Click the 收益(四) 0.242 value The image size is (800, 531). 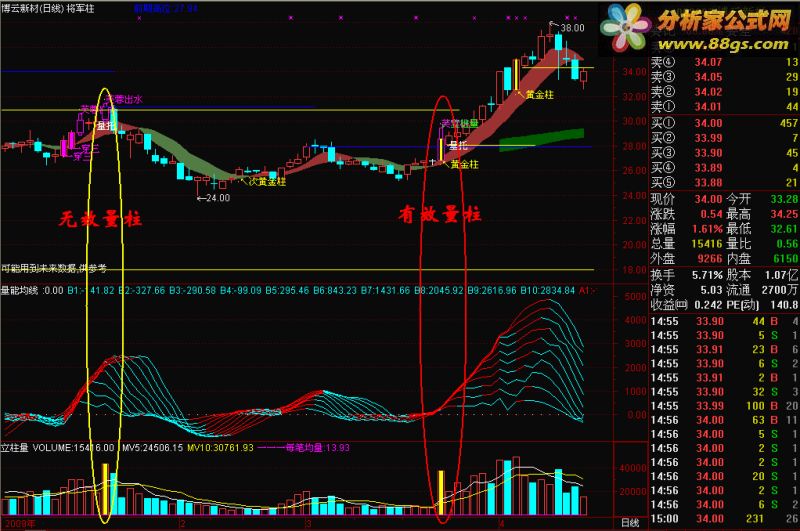tap(708, 305)
